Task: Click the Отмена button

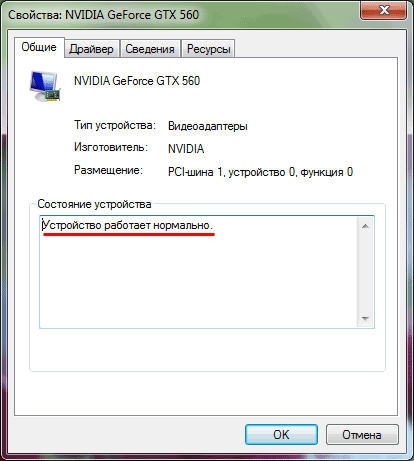Action: coord(362,434)
